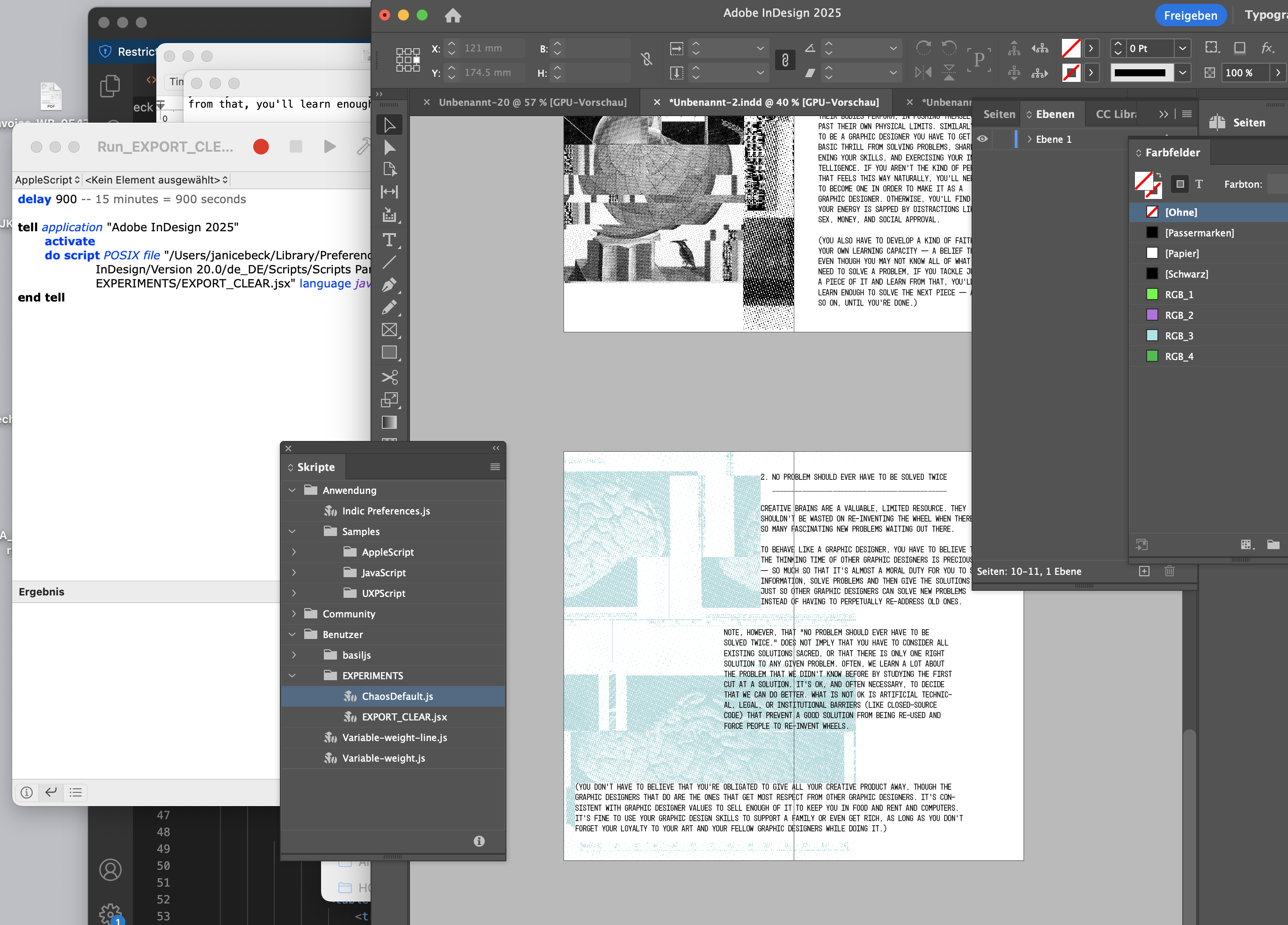Switch to the Seiten panel tab
The image size is (1288, 925).
(999, 114)
